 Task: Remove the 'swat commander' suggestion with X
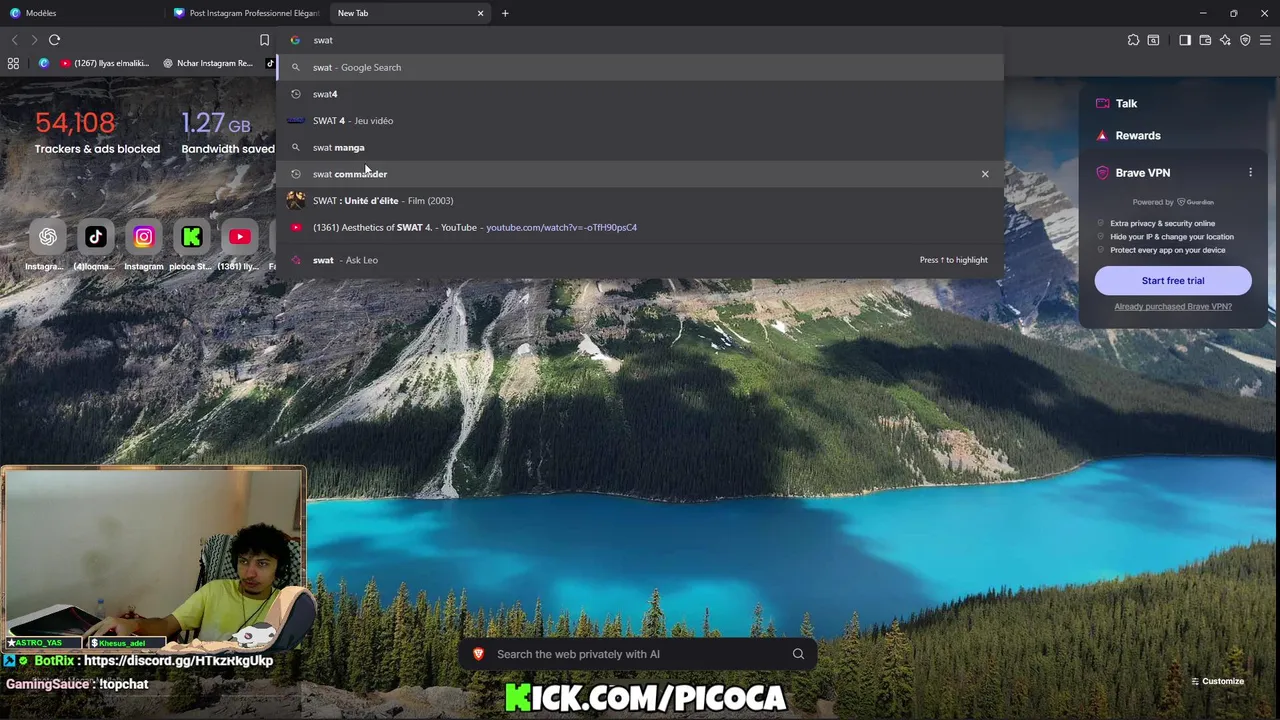click(x=985, y=174)
